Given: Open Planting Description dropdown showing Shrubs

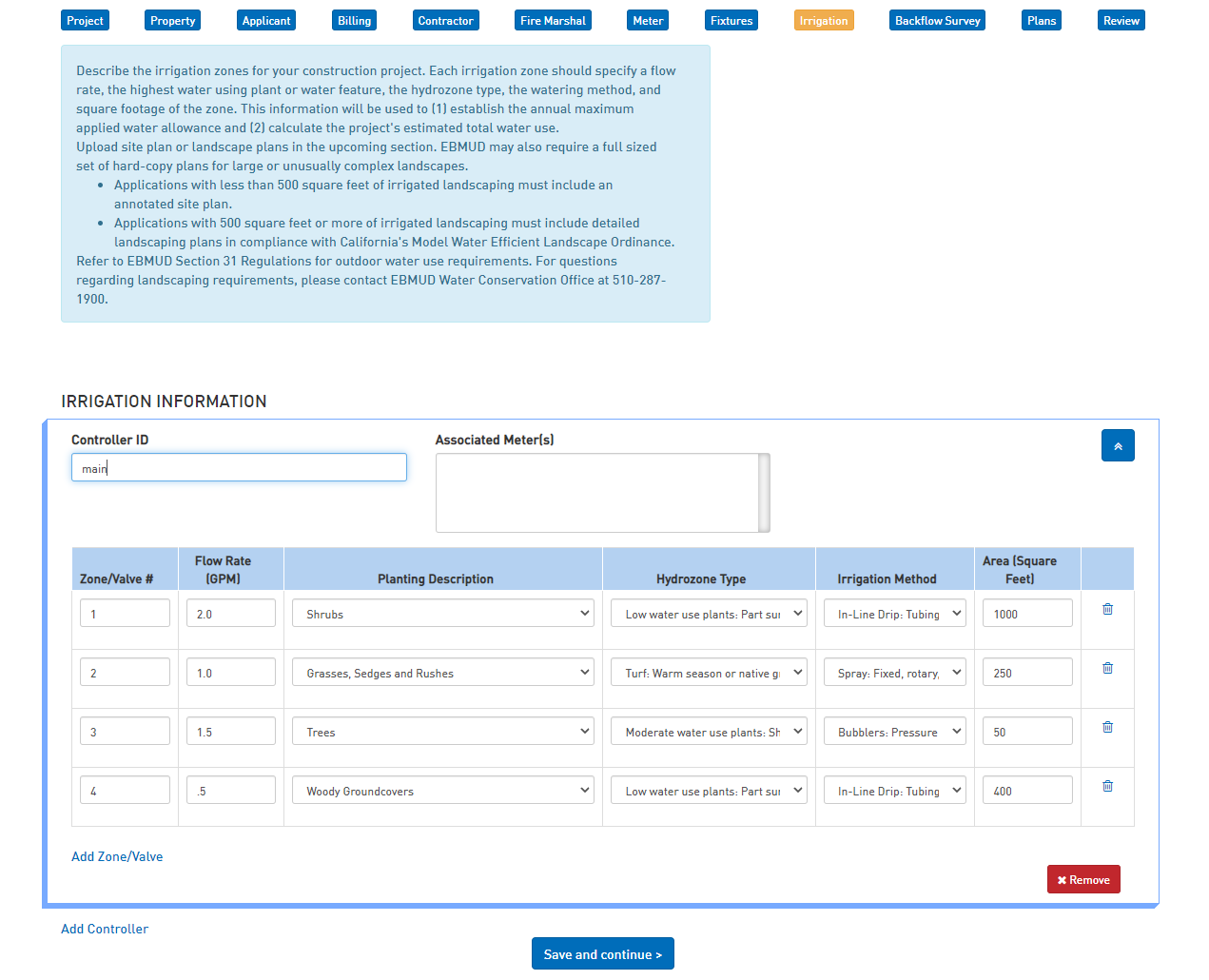Looking at the screenshot, I should click(x=442, y=614).
